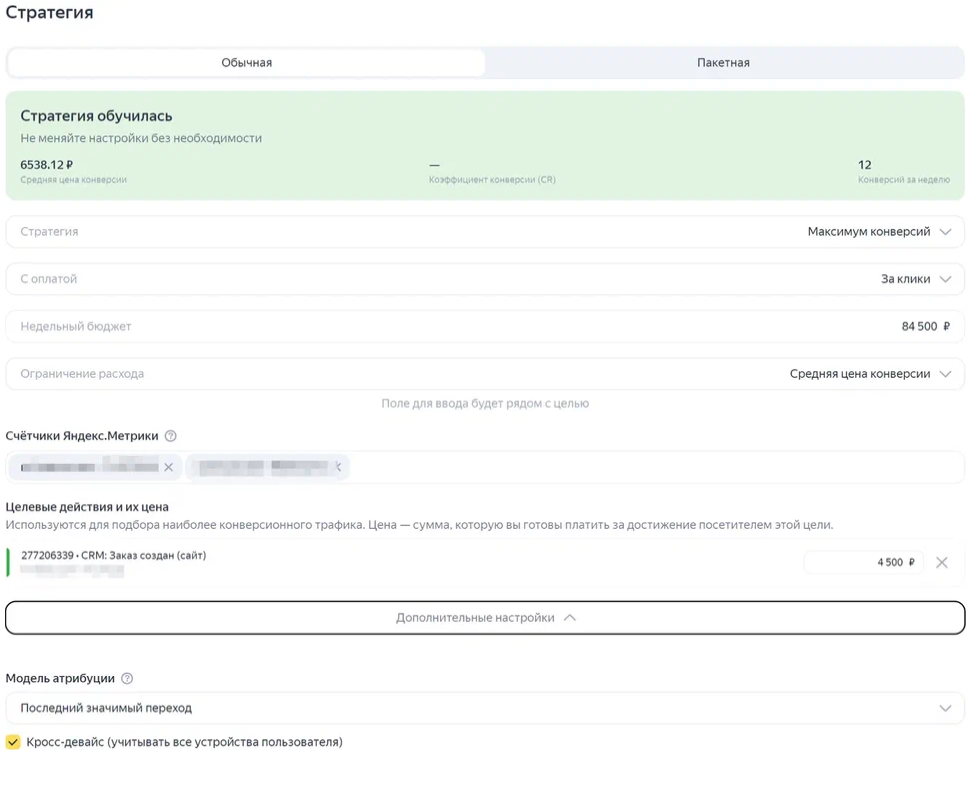Image resolution: width=974 pixels, height=785 pixels.
Task: Click the chevron next to Максимум конверсий
Action: tap(945, 232)
